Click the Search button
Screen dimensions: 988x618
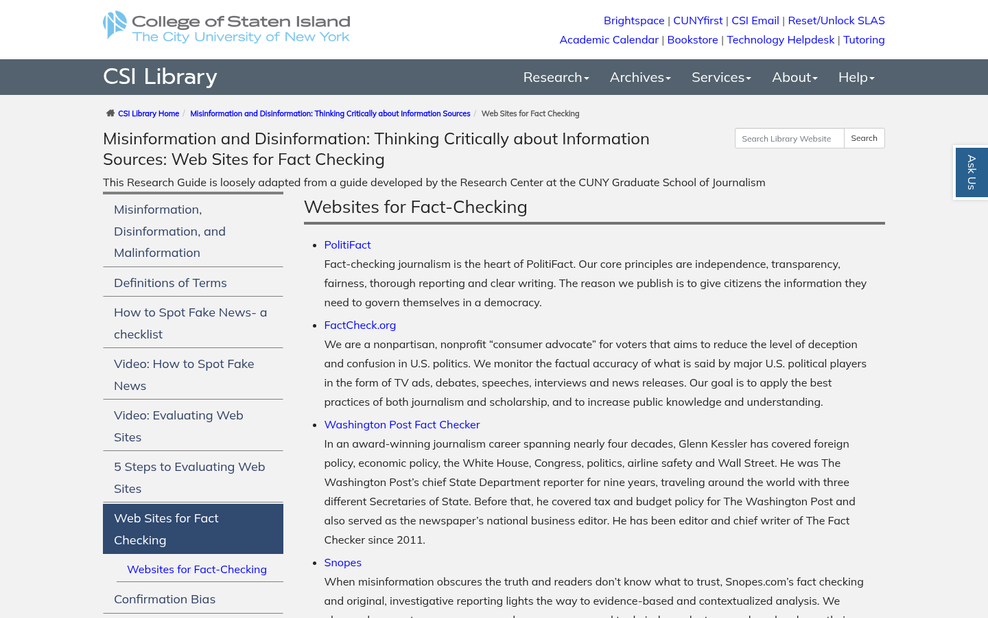864,139
